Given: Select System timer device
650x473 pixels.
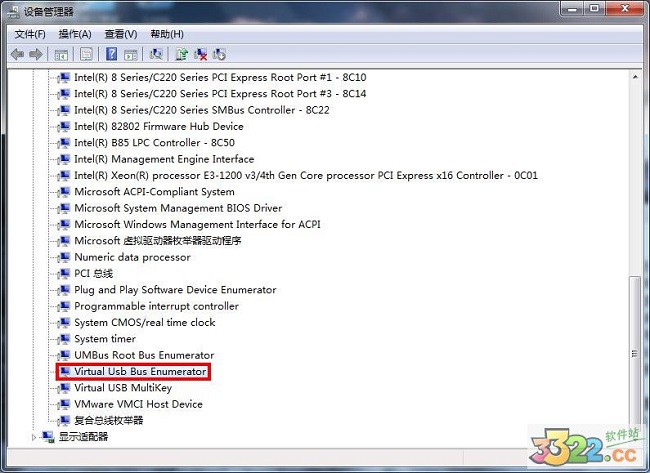Looking at the screenshot, I should click(105, 339).
